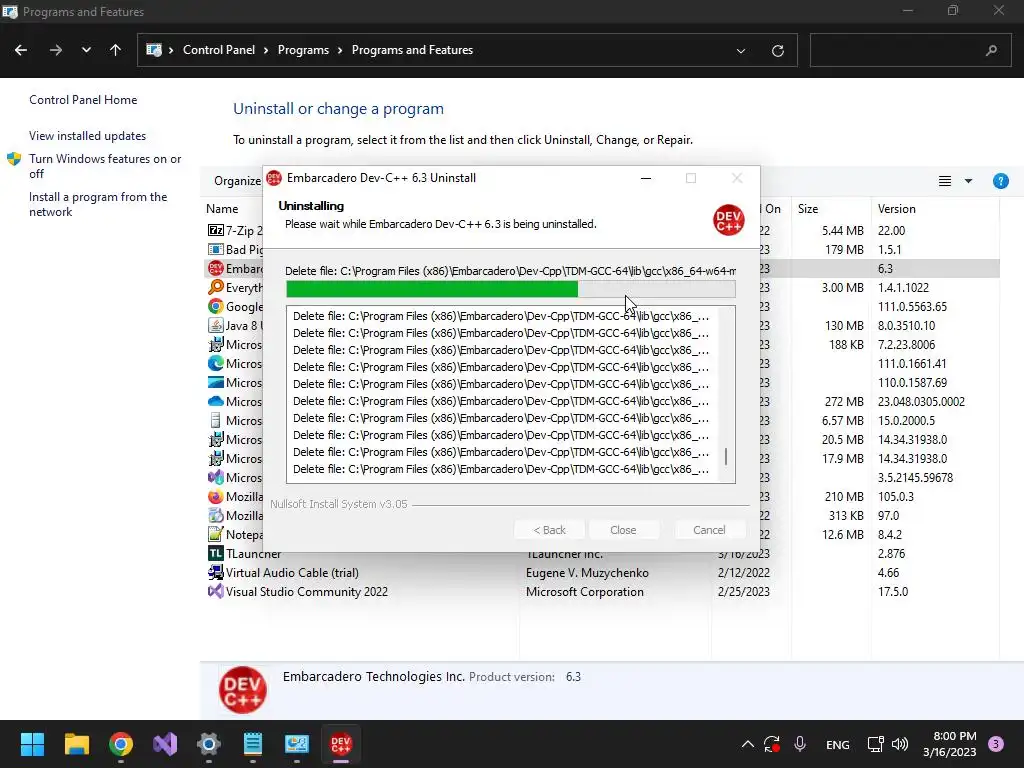Open Chrome from the taskbar
1024x768 pixels.
point(121,744)
